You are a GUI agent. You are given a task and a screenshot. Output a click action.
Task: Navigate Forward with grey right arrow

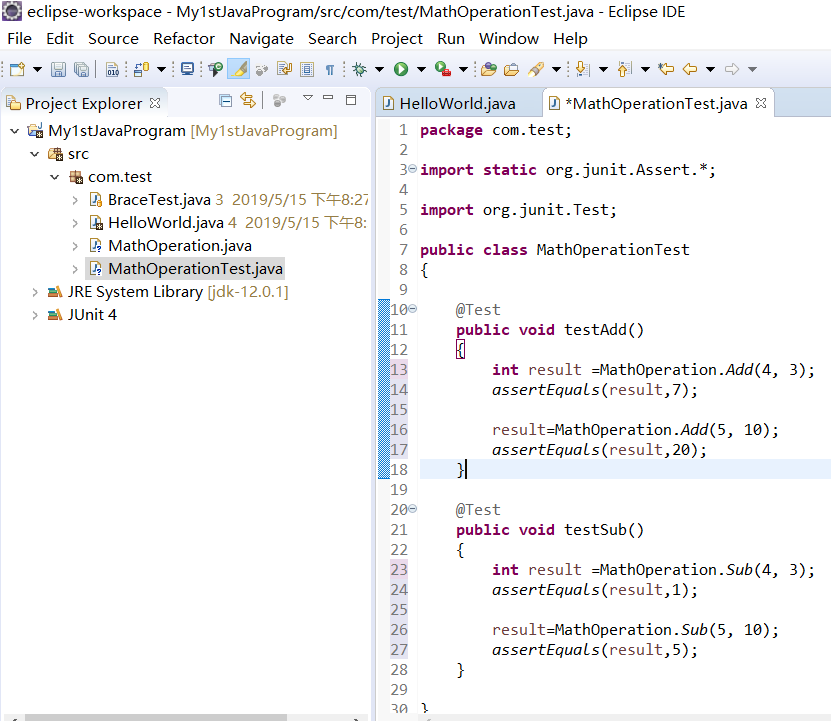click(732, 69)
